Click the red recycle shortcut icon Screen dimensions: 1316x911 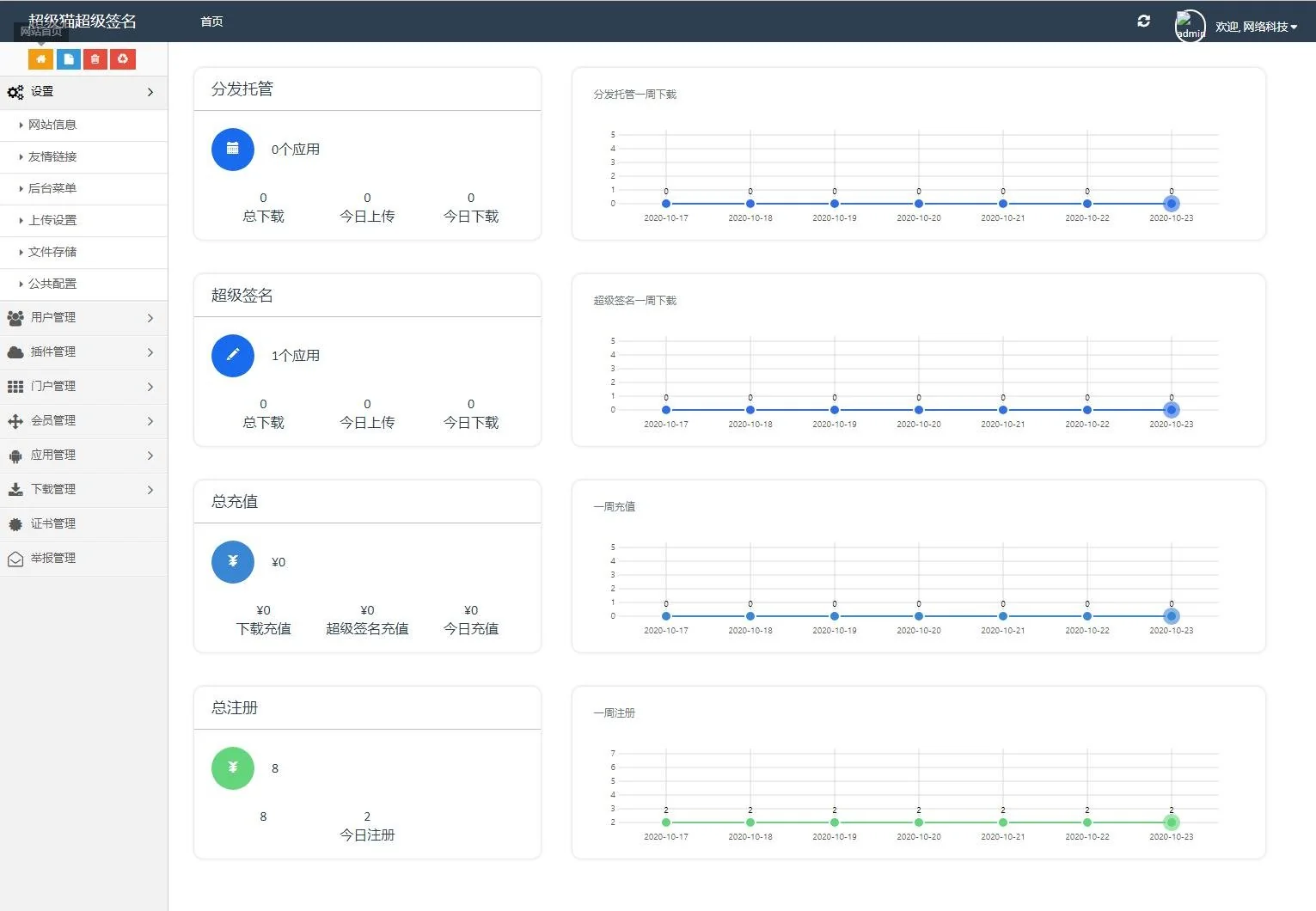point(123,59)
